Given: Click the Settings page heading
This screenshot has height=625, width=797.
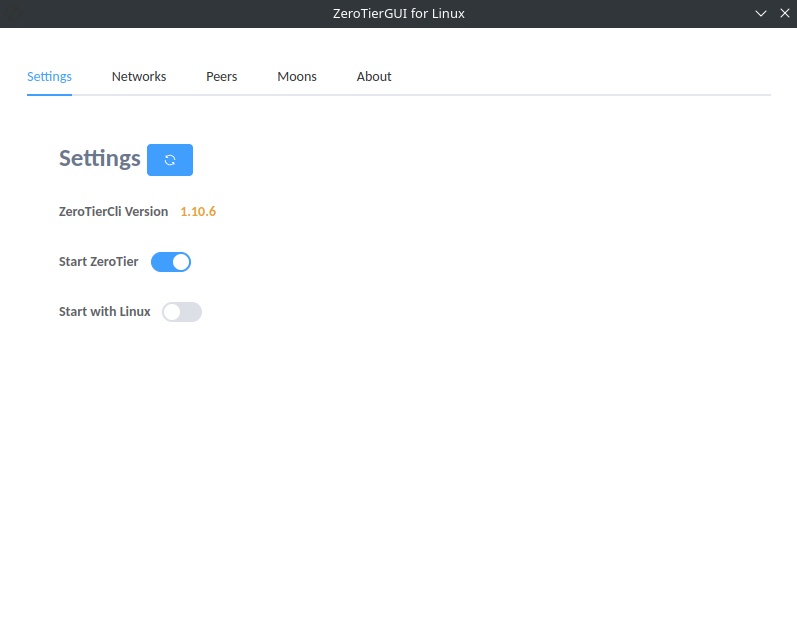Looking at the screenshot, I should 100,159.
